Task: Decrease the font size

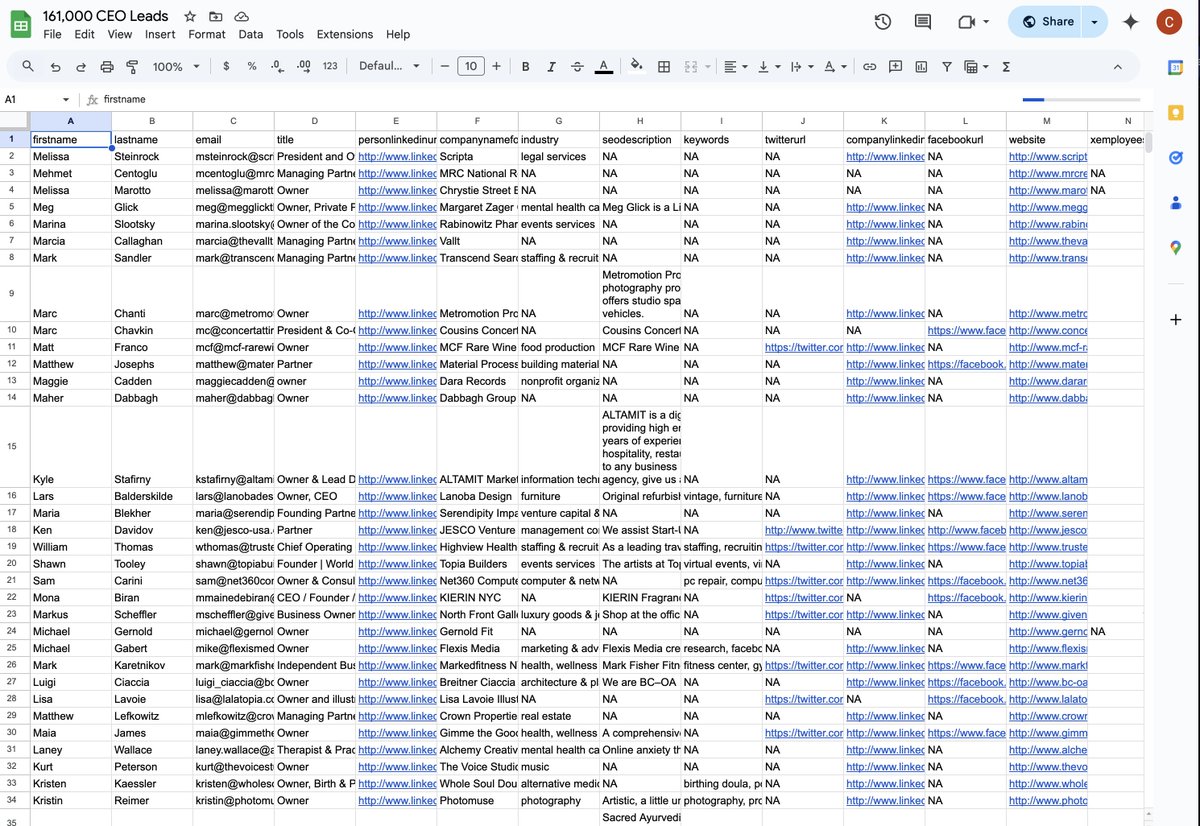Action: click(445, 66)
